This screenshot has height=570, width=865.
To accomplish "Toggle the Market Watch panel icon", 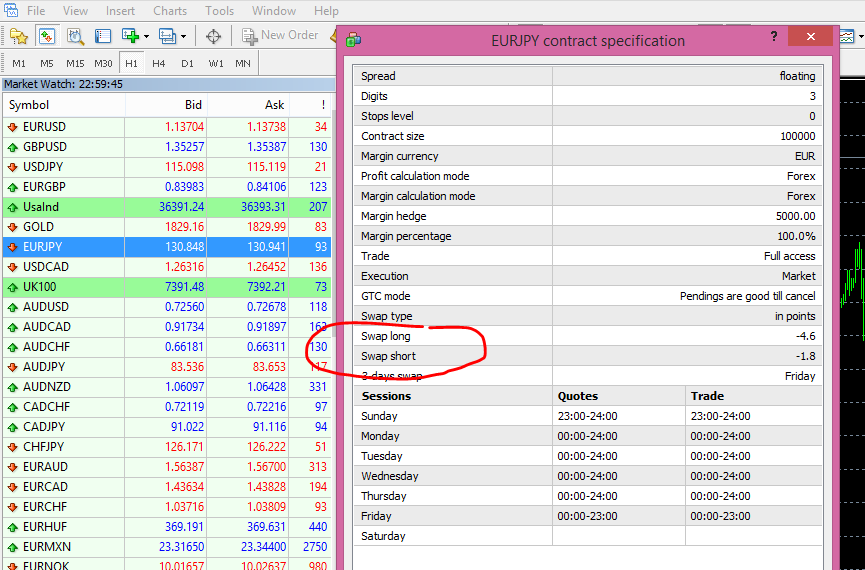I will click(46, 36).
